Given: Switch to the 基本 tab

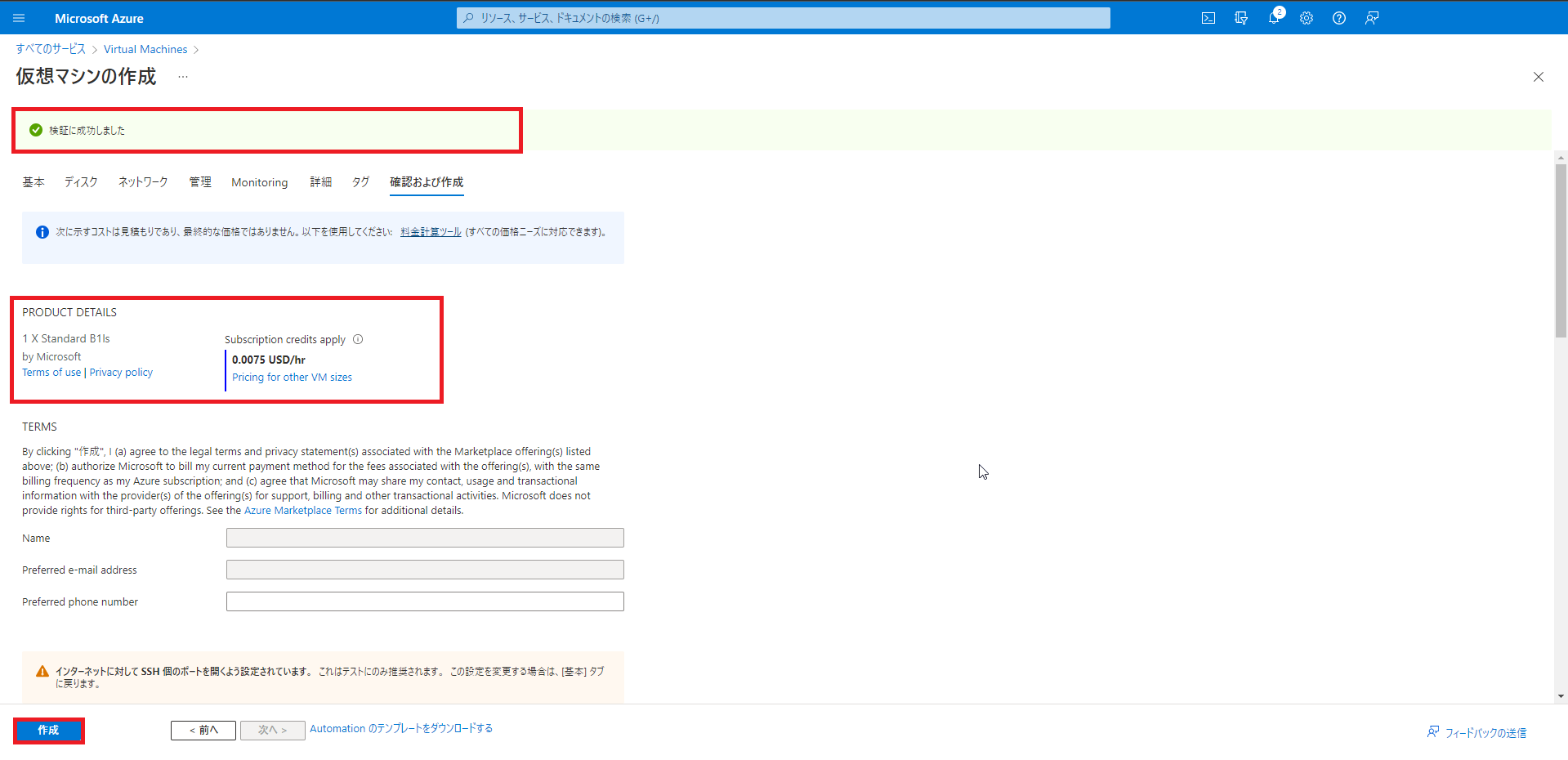Looking at the screenshot, I should tap(34, 182).
